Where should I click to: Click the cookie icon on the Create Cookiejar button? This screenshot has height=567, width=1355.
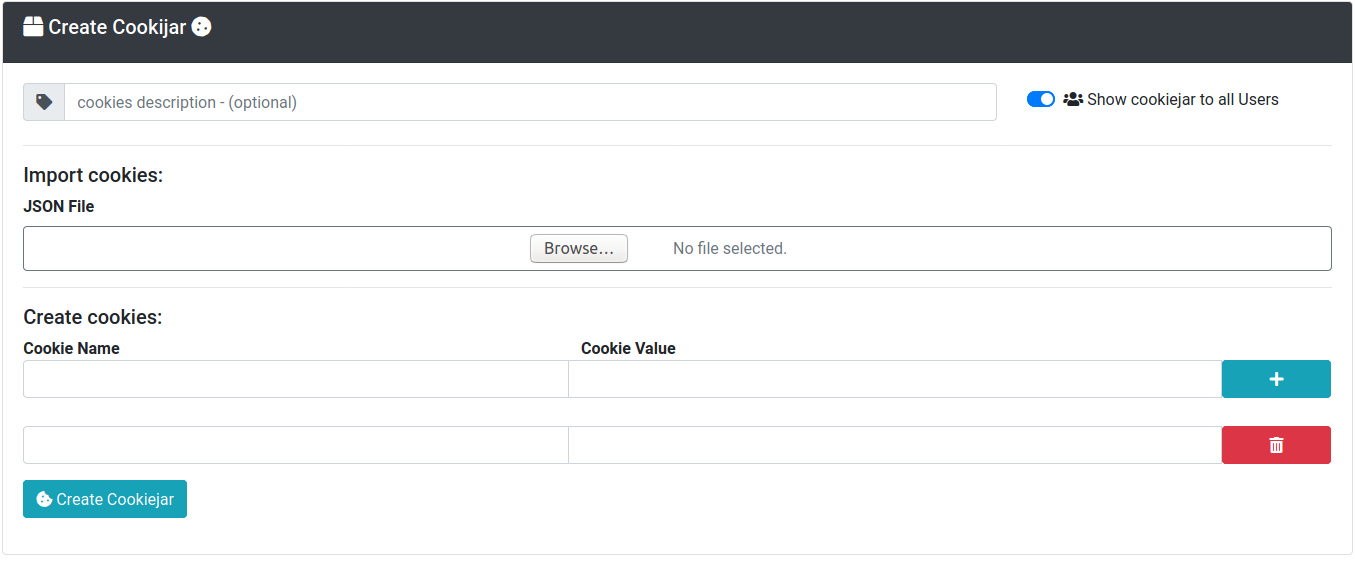click(44, 499)
